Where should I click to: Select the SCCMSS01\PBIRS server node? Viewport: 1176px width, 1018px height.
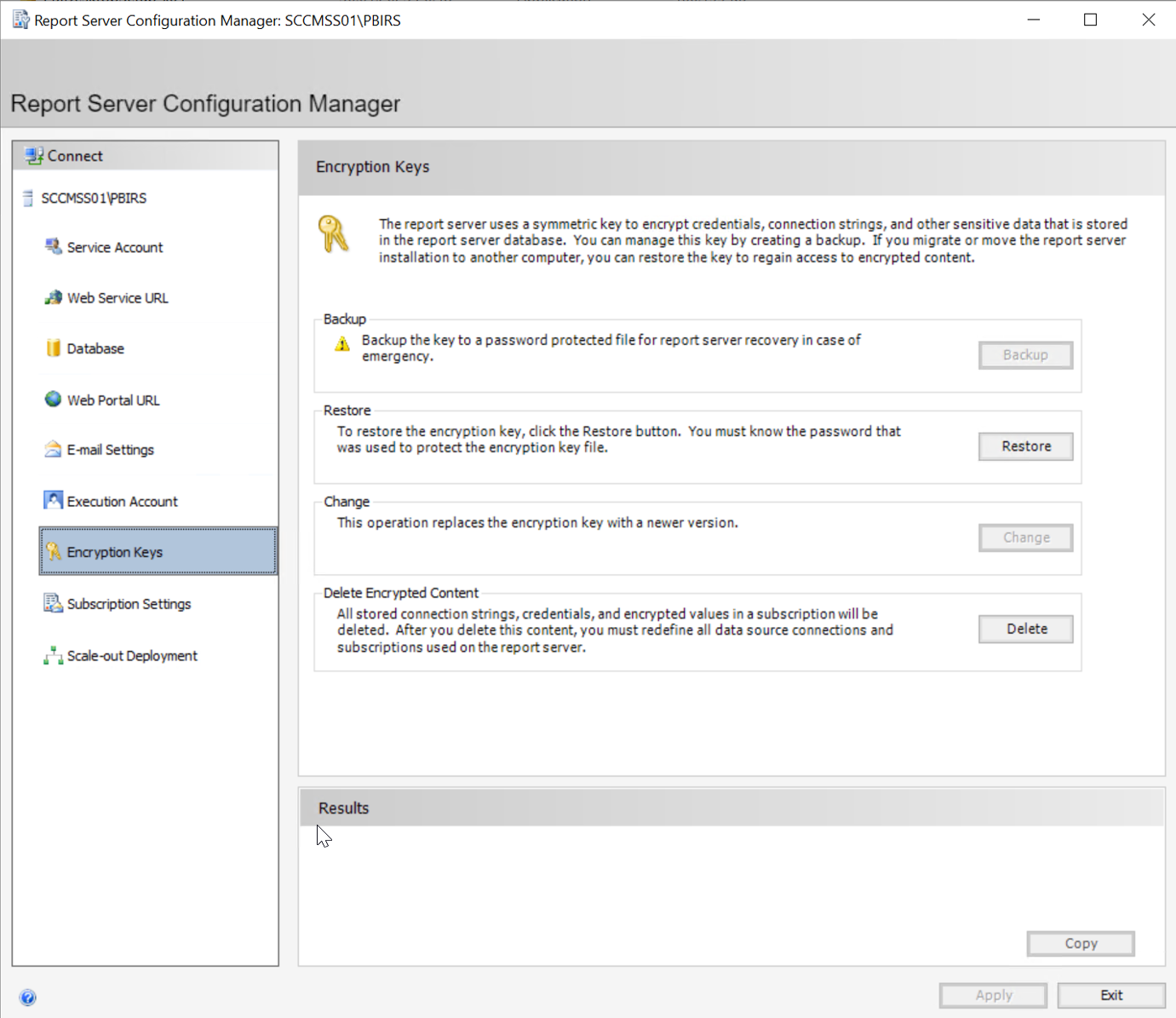point(94,198)
